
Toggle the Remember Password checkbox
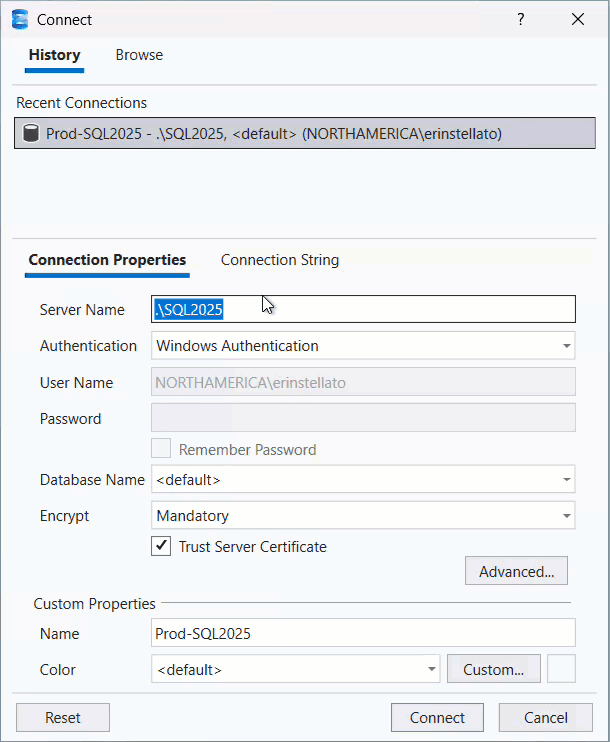point(160,449)
